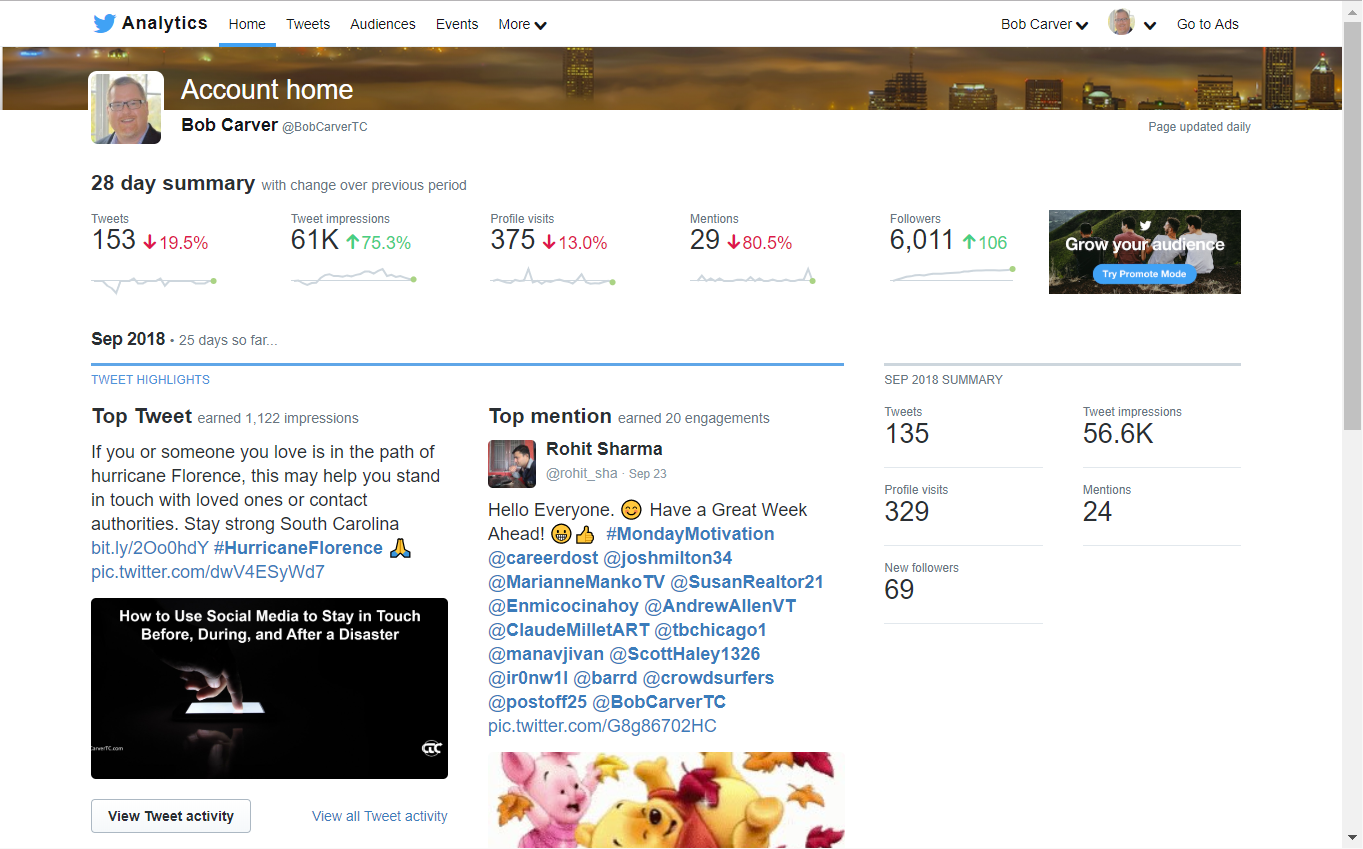Click View Tweet activity button
The height and width of the screenshot is (849, 1363).
(171, 816)
